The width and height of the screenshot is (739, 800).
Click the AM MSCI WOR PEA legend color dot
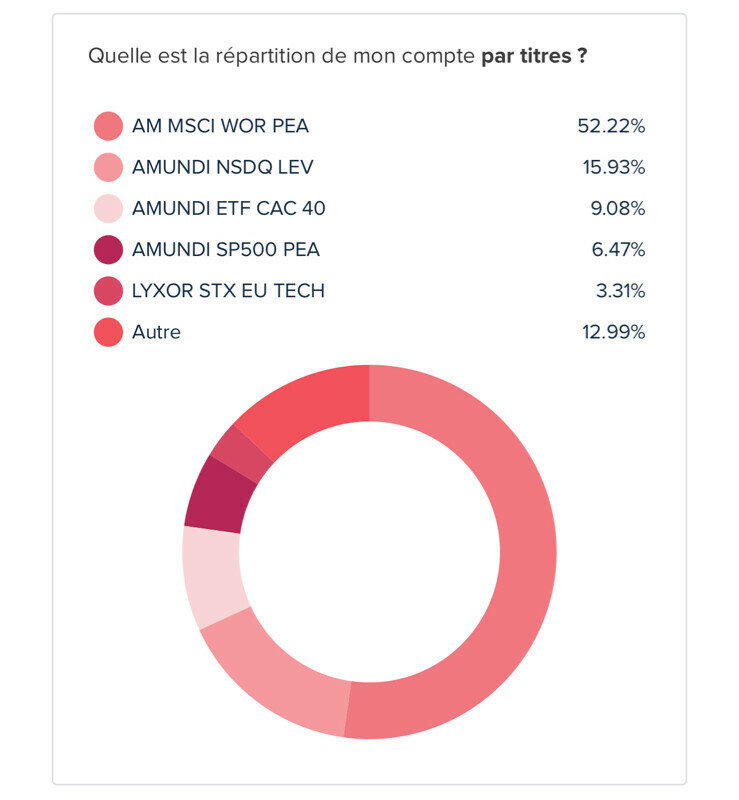coord(108,126)
